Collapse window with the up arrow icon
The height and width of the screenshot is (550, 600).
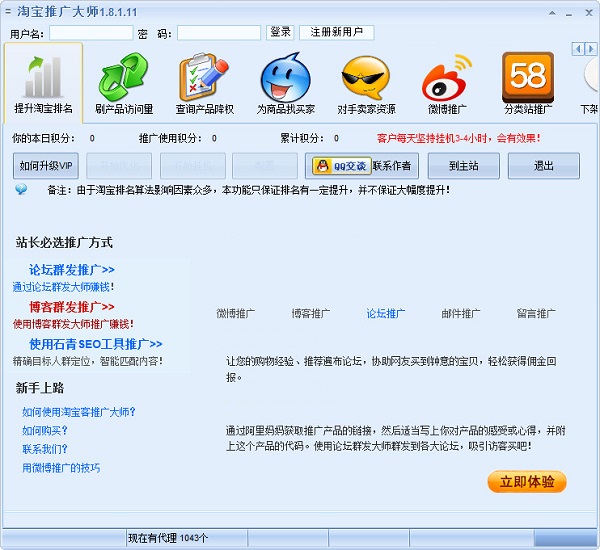tap(552, 13)
